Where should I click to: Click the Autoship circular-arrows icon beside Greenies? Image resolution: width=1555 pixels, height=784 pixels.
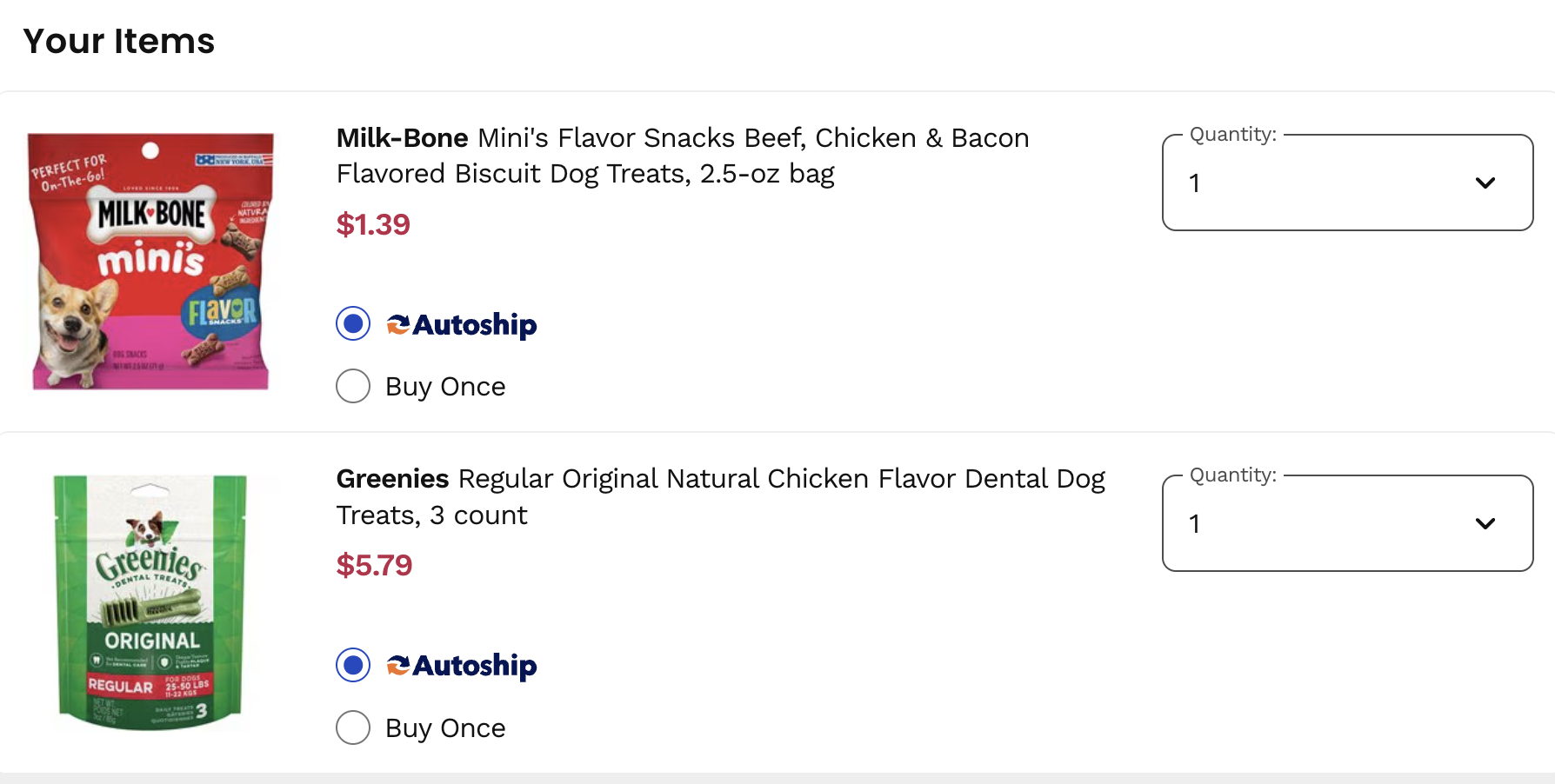397,665
